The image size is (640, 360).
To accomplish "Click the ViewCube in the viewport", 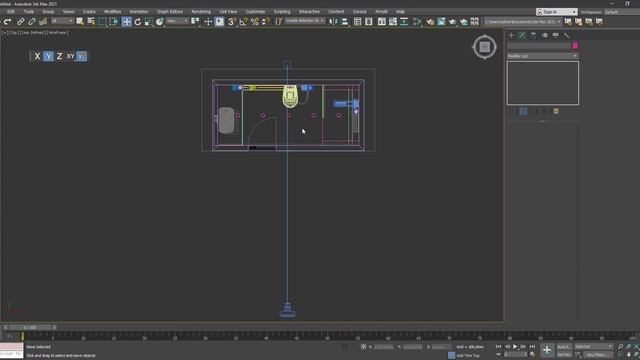I will (x=484, y=47).
